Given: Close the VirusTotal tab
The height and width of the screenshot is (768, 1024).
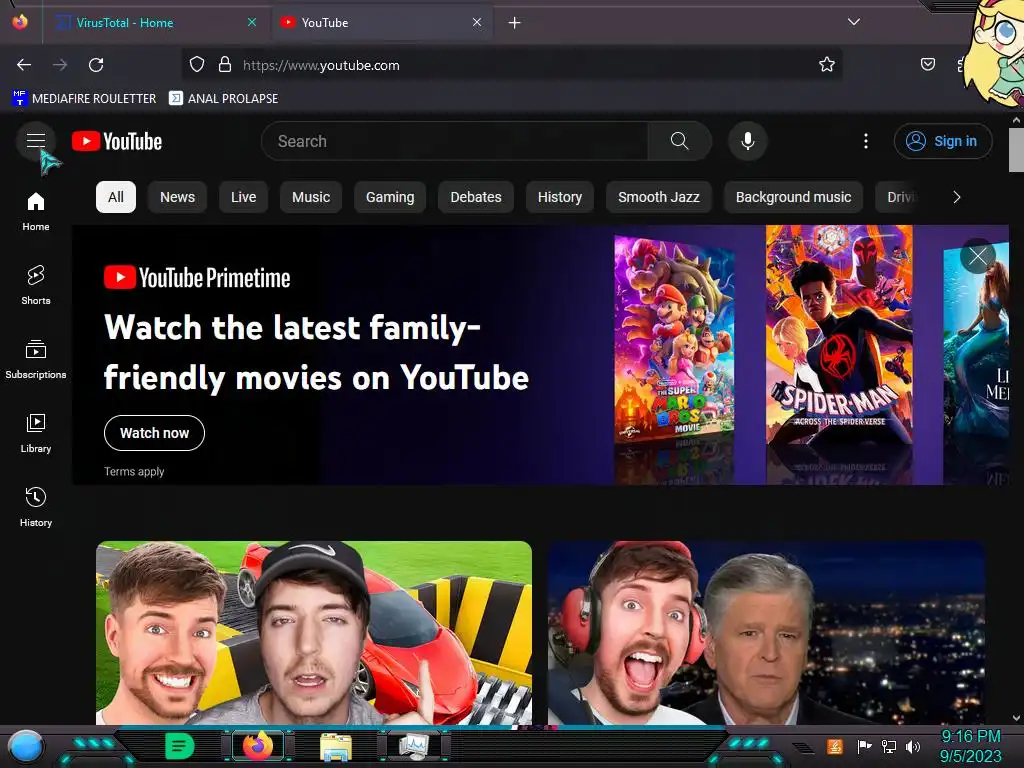Looking at the screenshot, I should pos(252,22).
